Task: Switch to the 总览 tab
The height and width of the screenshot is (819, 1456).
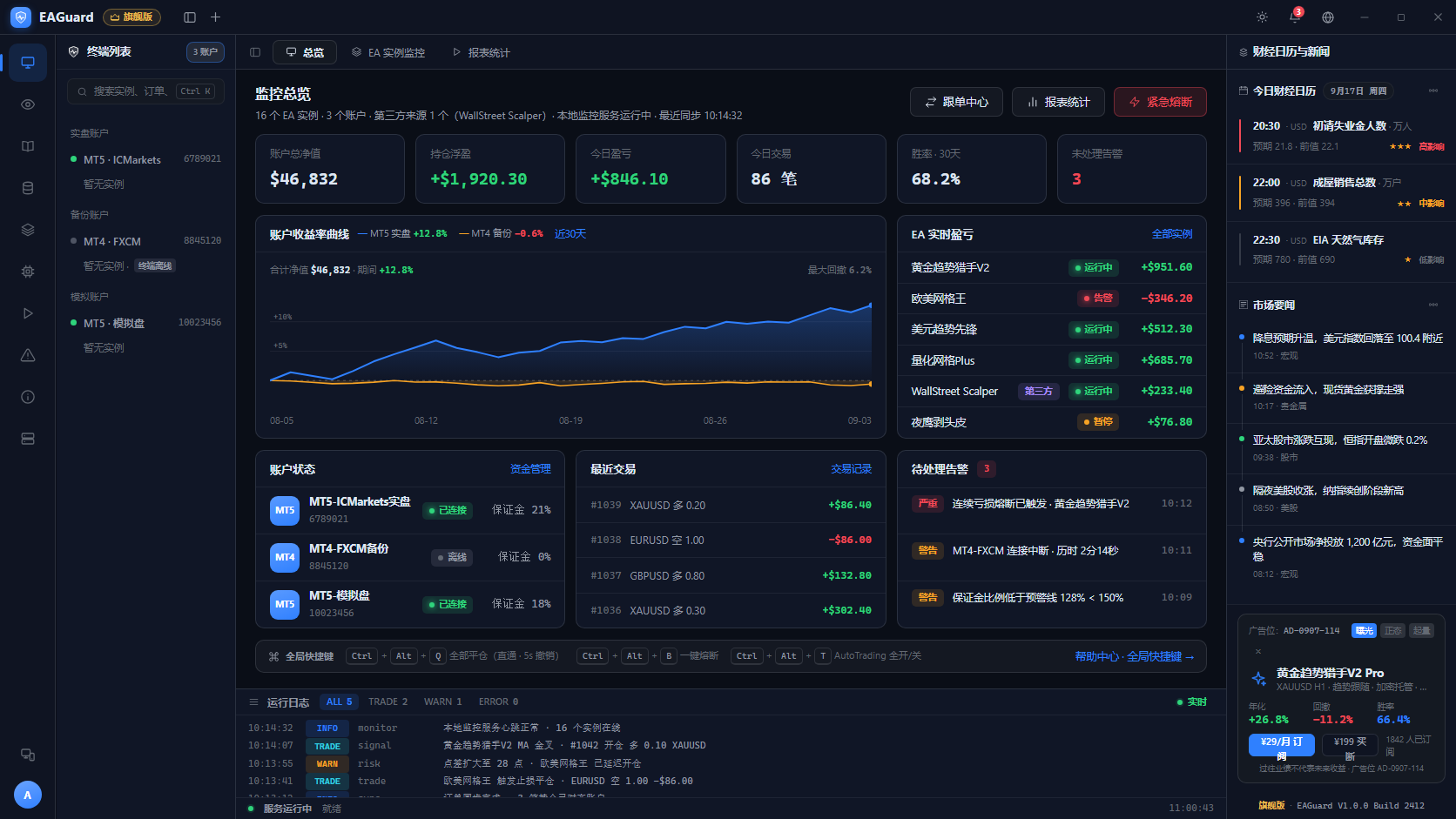Action: pyautogui.click(x=305, y=52)
